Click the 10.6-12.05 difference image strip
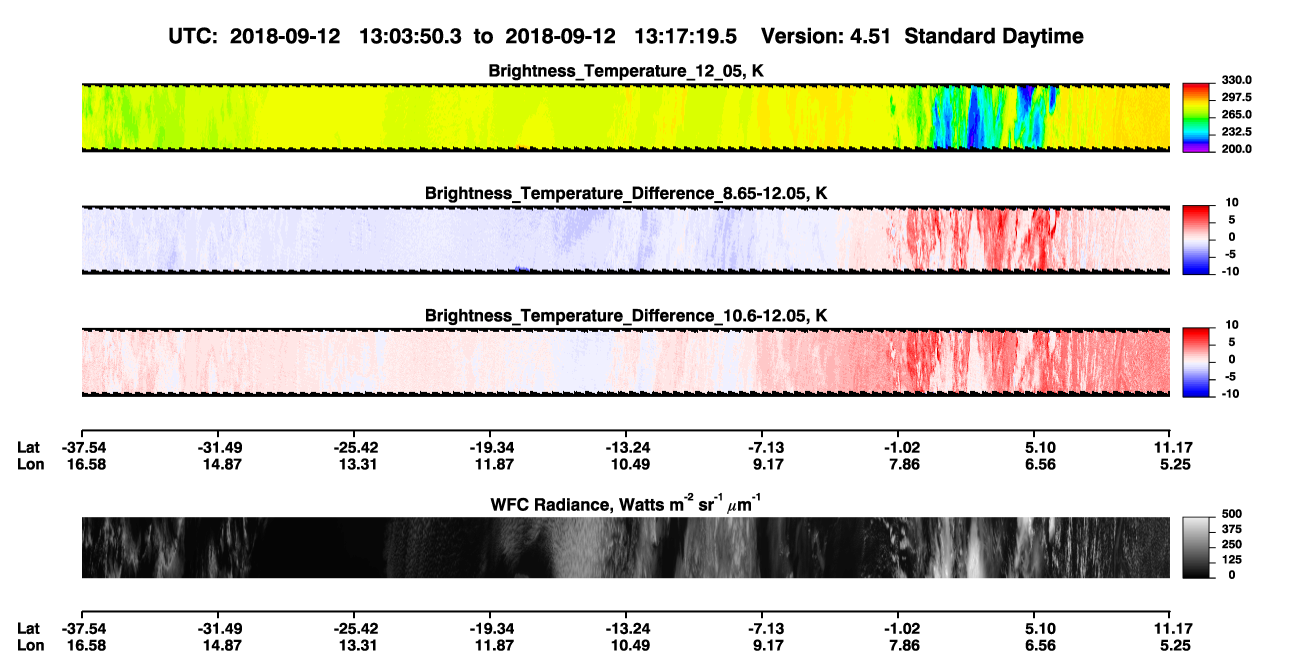 click(x=625, y=361)
